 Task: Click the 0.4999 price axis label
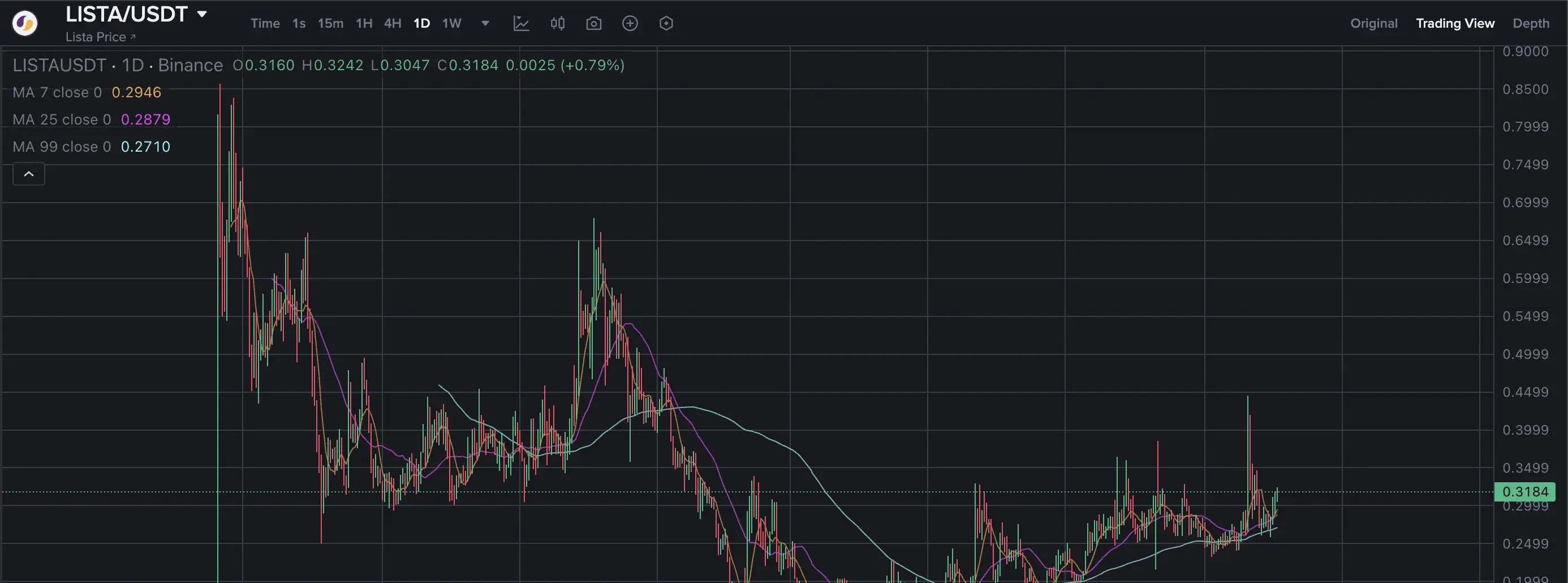[x=1526, y=354]
